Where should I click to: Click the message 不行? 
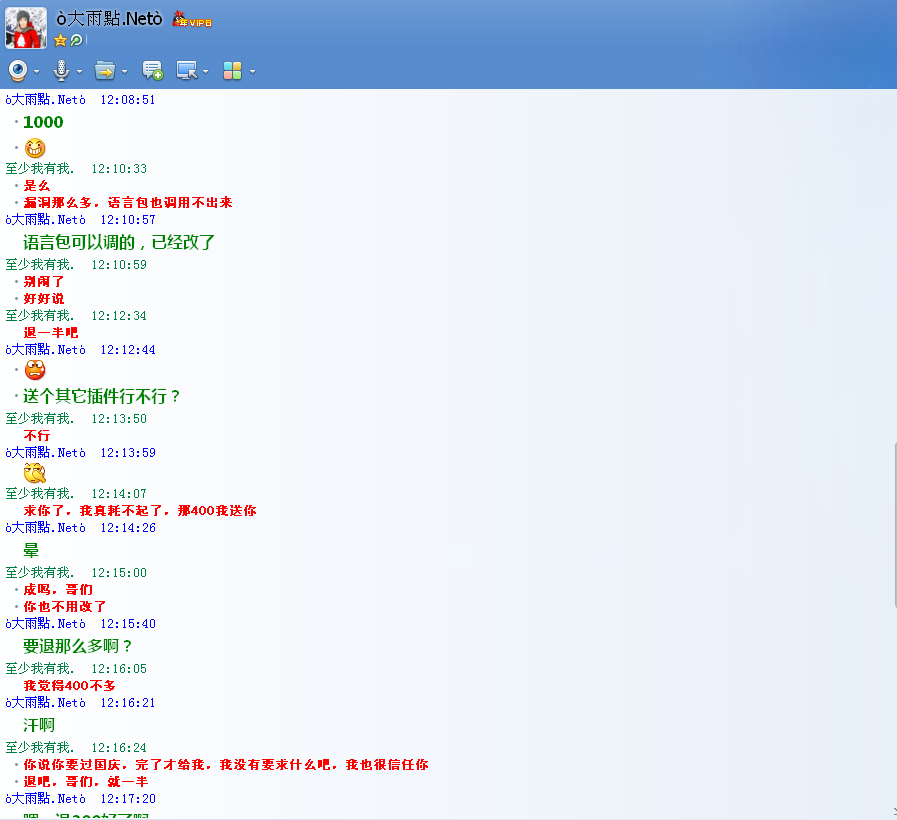pyautogui.click(x=37, y=435)
